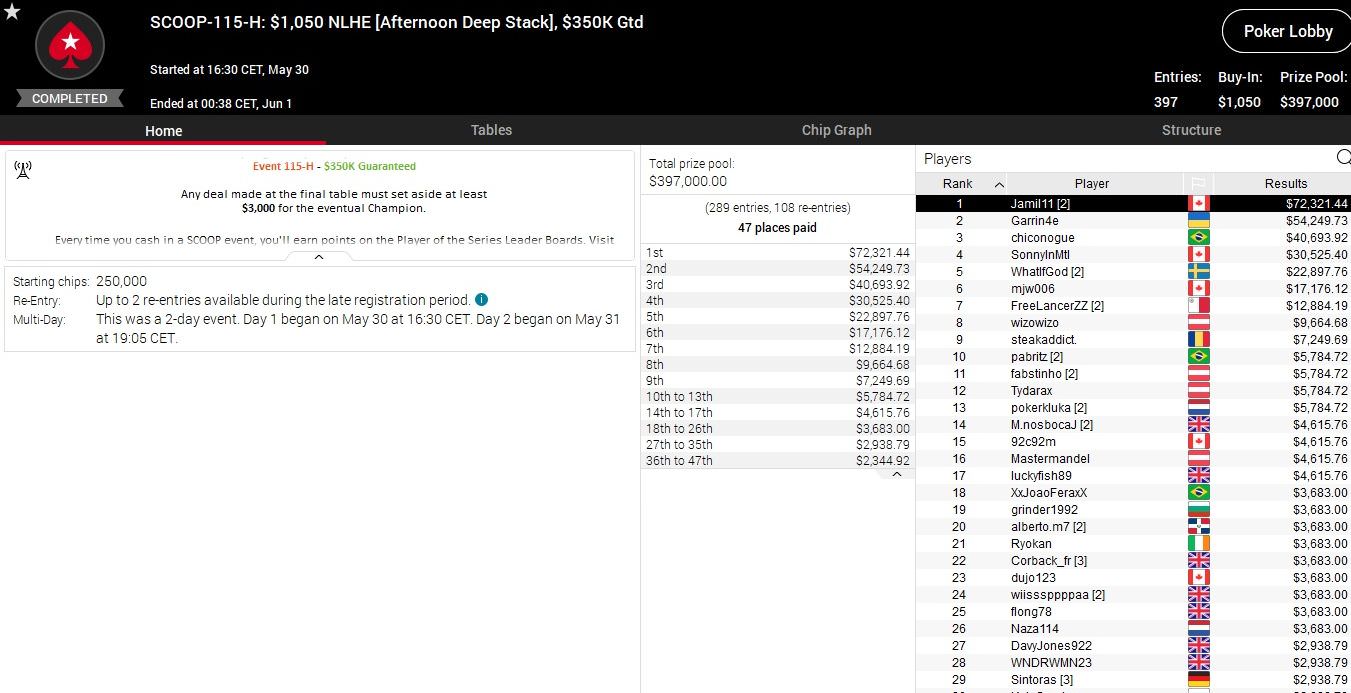Click the Canada flag next to Jamil11
Screen dimensions: 1351x693
1197,204
